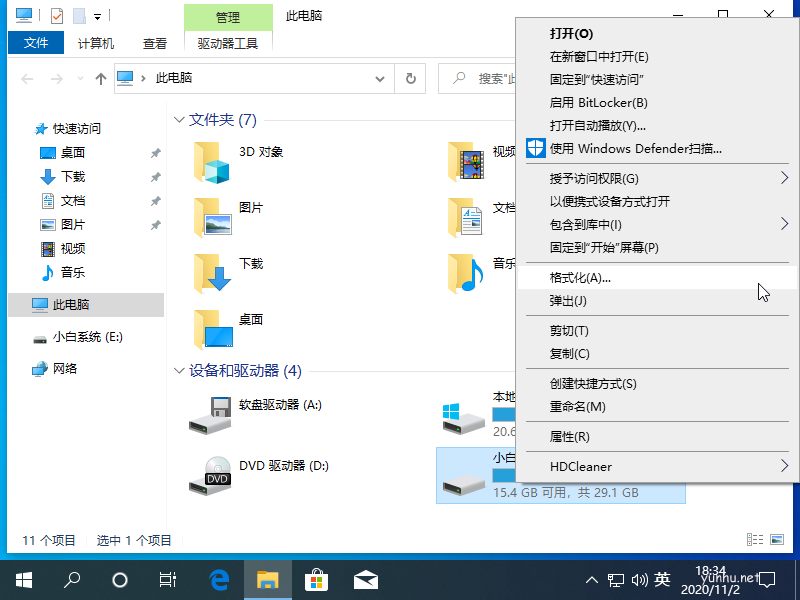Switch to the 查看 ribbon tab
Image resolution: width=800 pixels, height=600 pixels.
click(154, 43)
